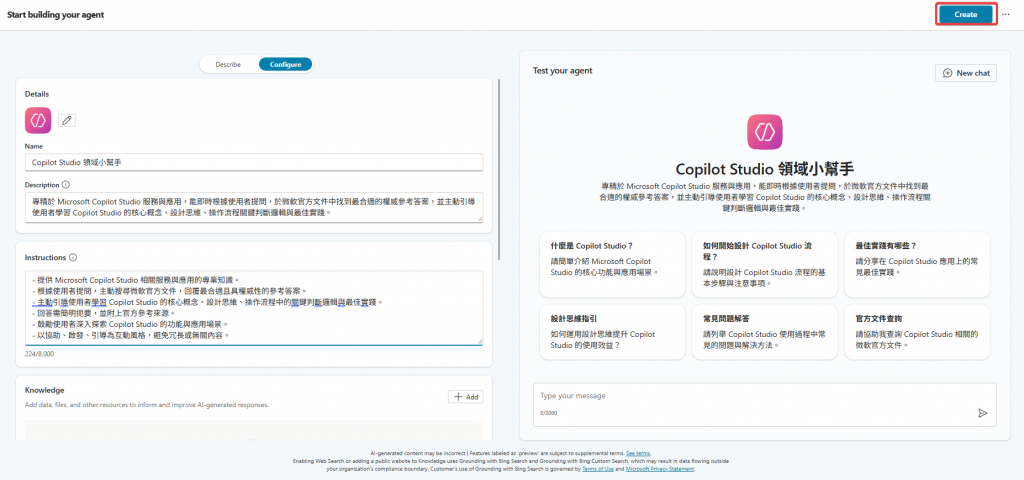Send the message with arrow icon

(982, 413)
